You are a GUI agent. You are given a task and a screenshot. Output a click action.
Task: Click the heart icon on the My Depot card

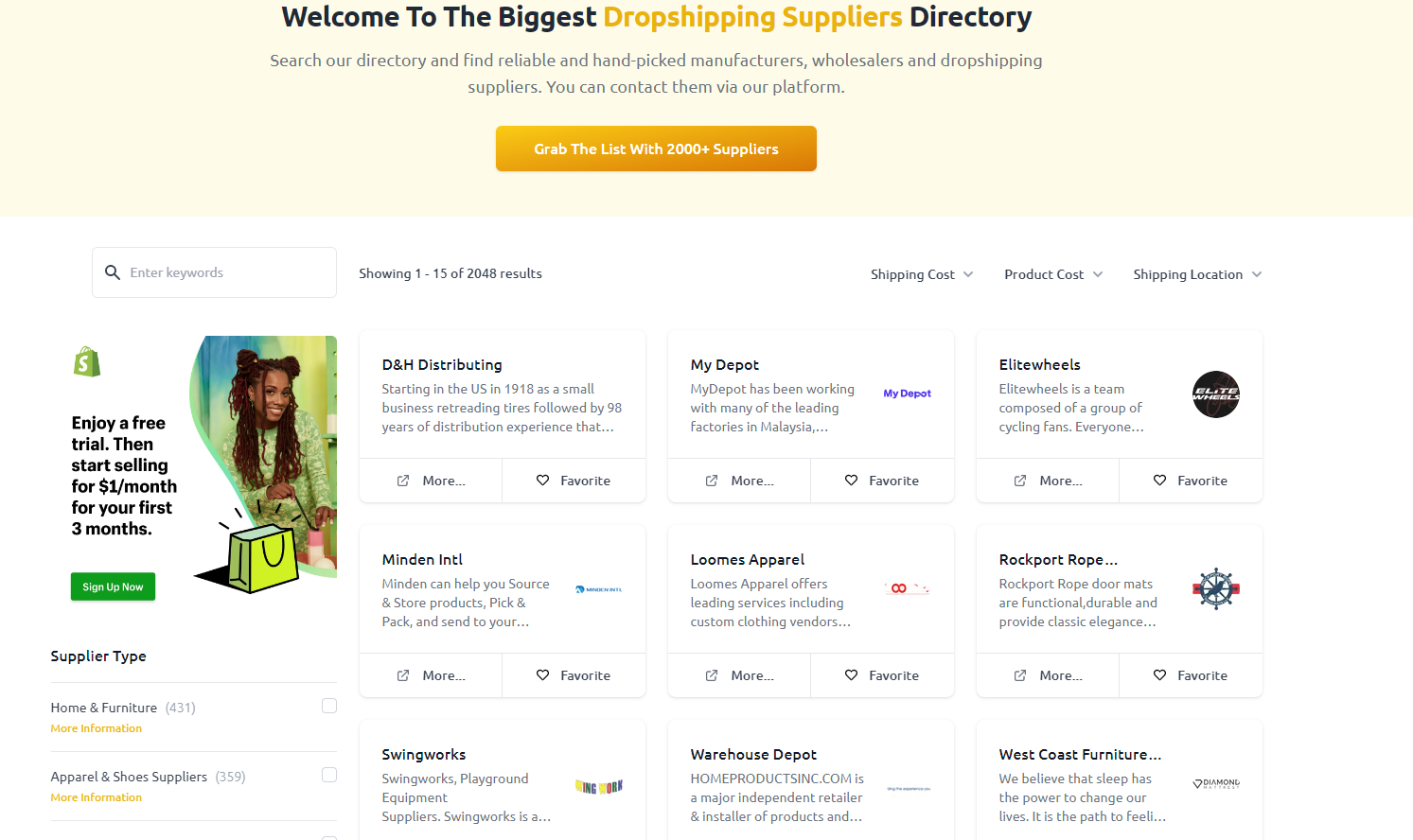click(x=852, y=481)
